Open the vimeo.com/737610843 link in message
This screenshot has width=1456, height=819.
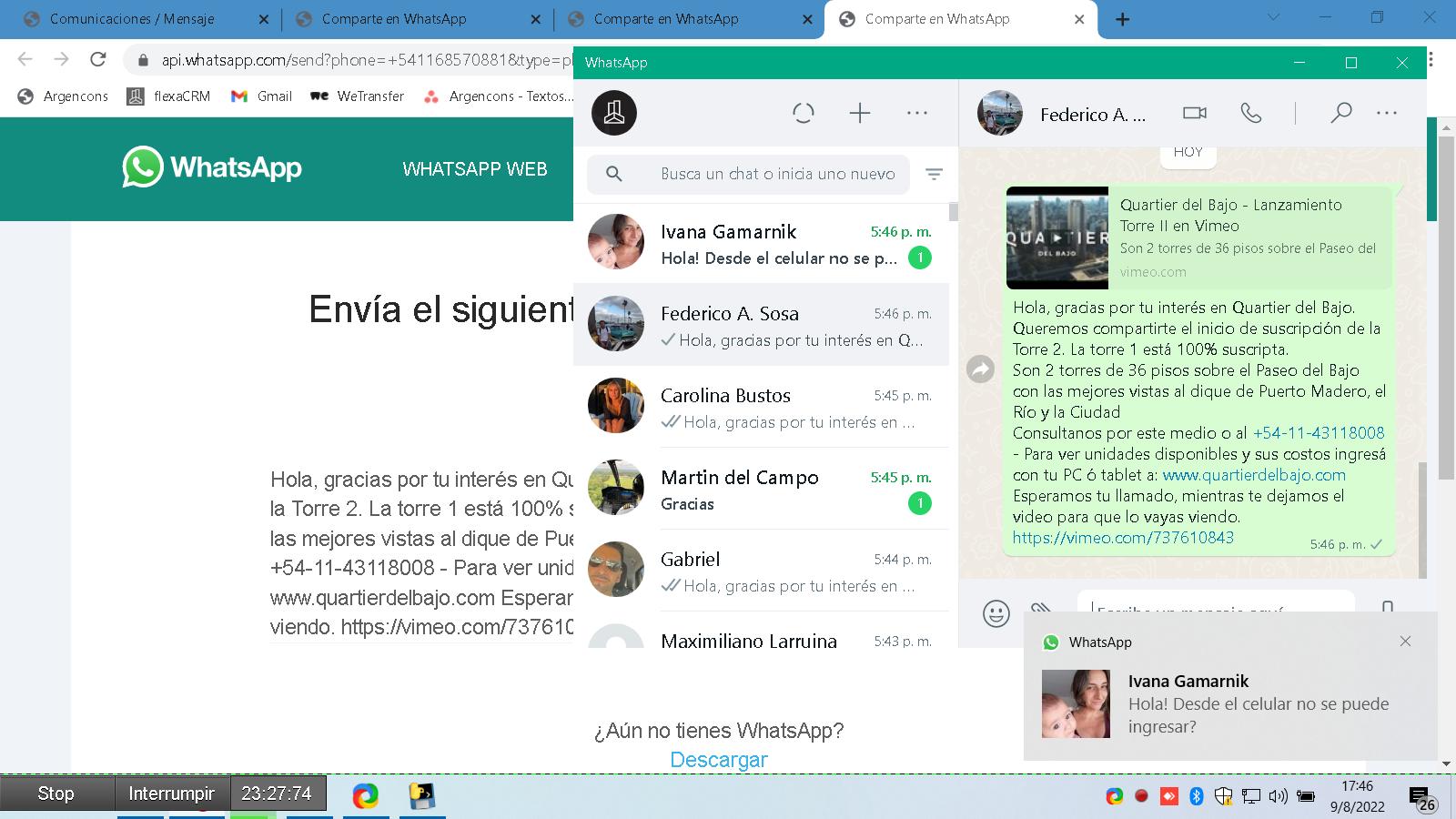point(1123,538)
